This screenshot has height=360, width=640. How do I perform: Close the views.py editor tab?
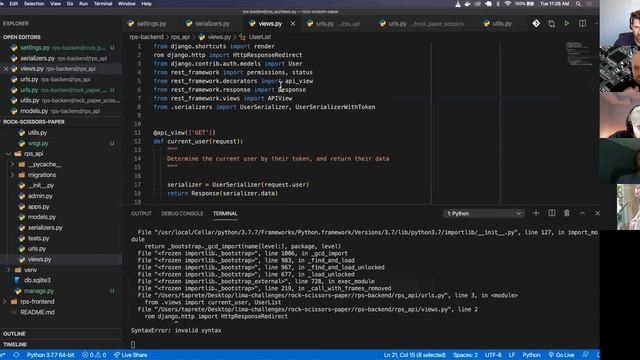(293, 24)
